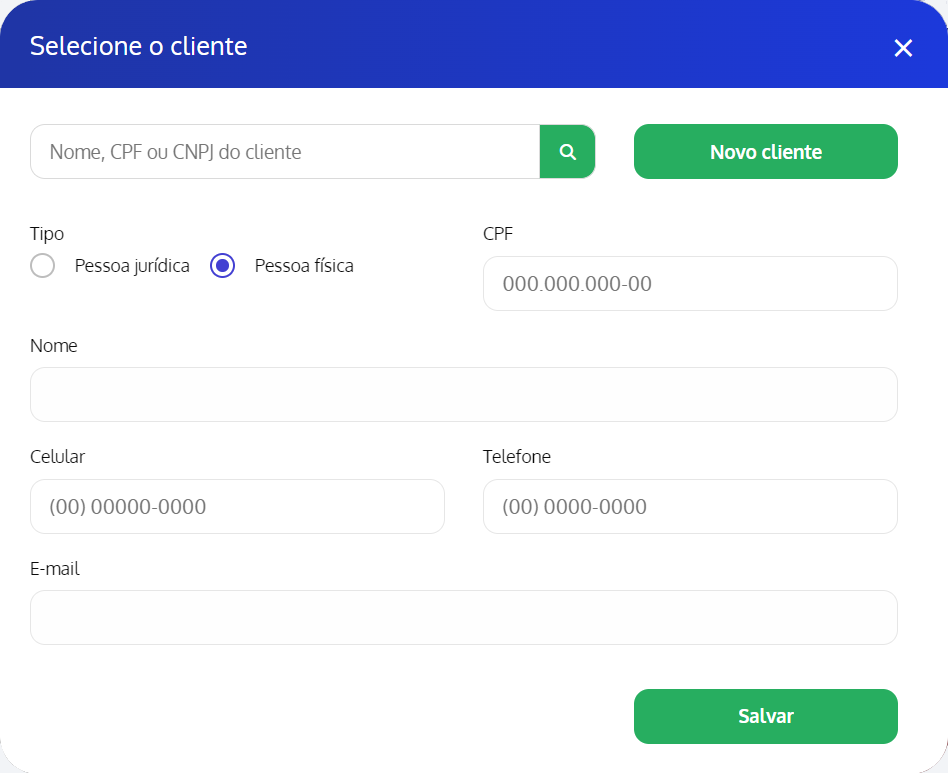Save the client with Salvar button

765,716
